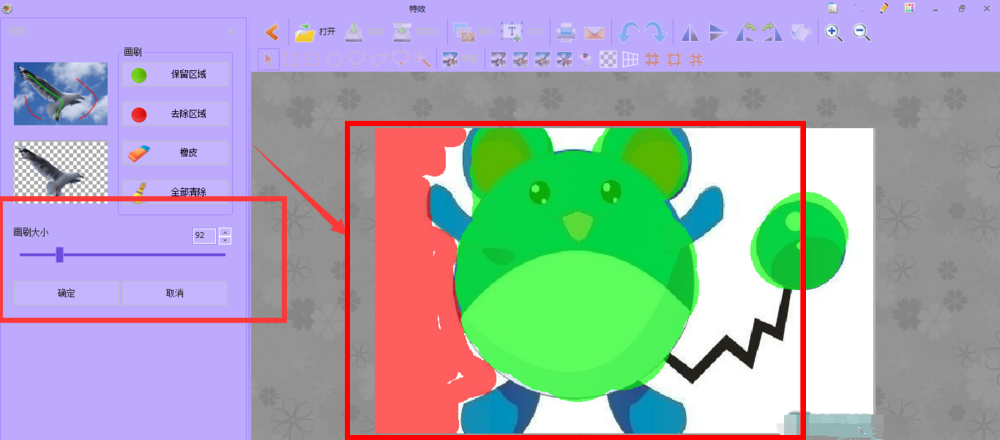Click the red-eye removal eye icon
Image resolution: width=1000 pixels, height=440 pixels.
point(587,59)
